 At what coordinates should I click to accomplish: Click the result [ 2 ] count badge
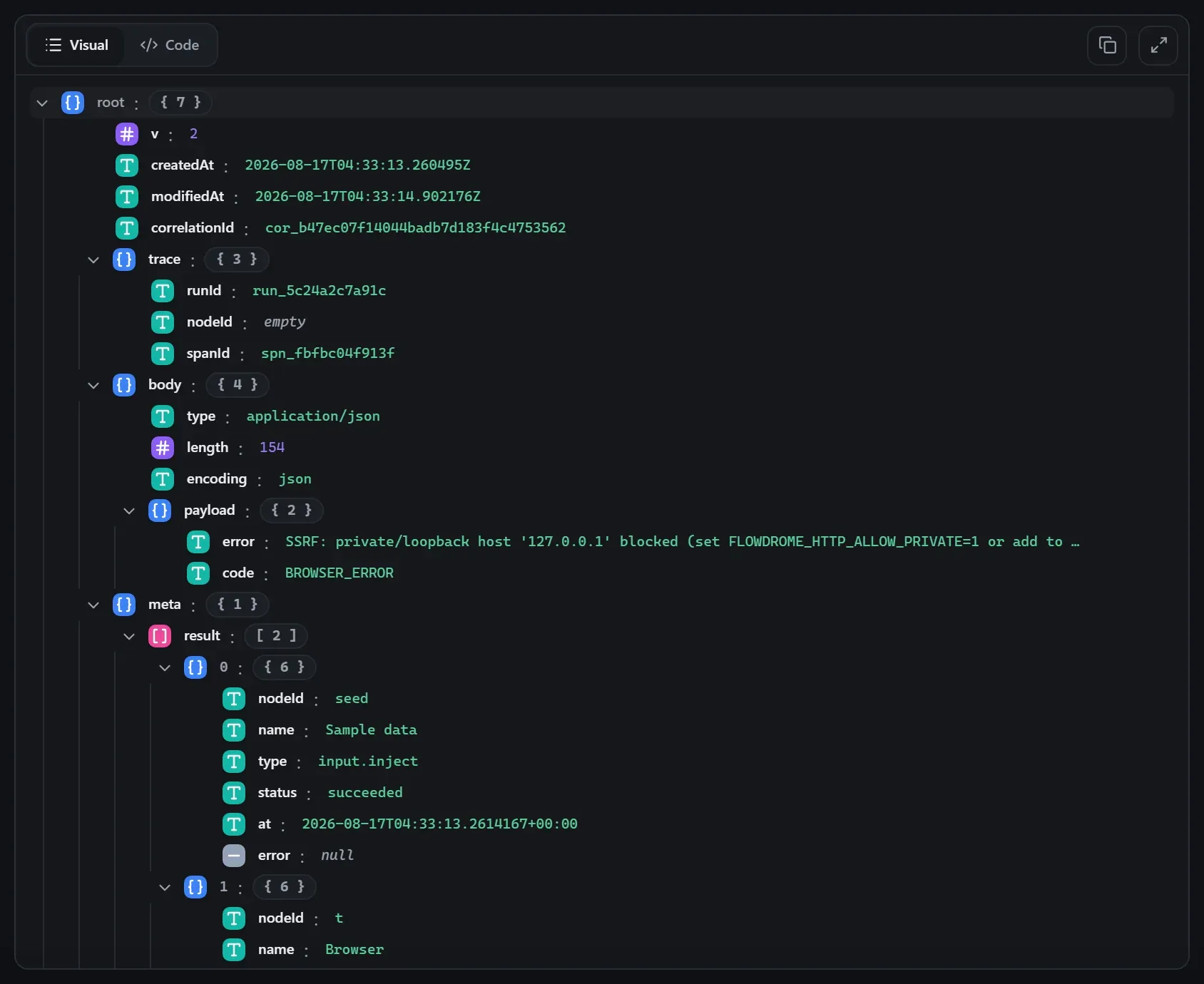[x=276, y=636]
